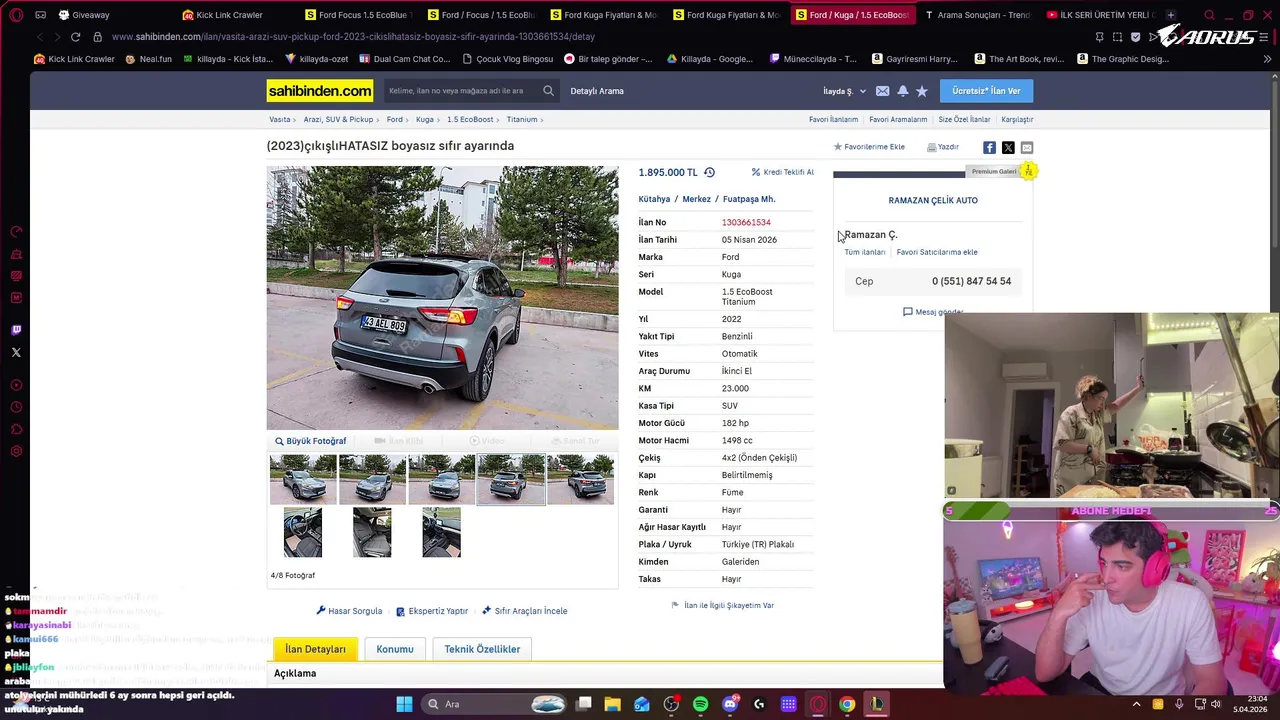Screen dimensions: 1280x720
Task: Share listing on Facebook
Action: (x=989, y=147)
